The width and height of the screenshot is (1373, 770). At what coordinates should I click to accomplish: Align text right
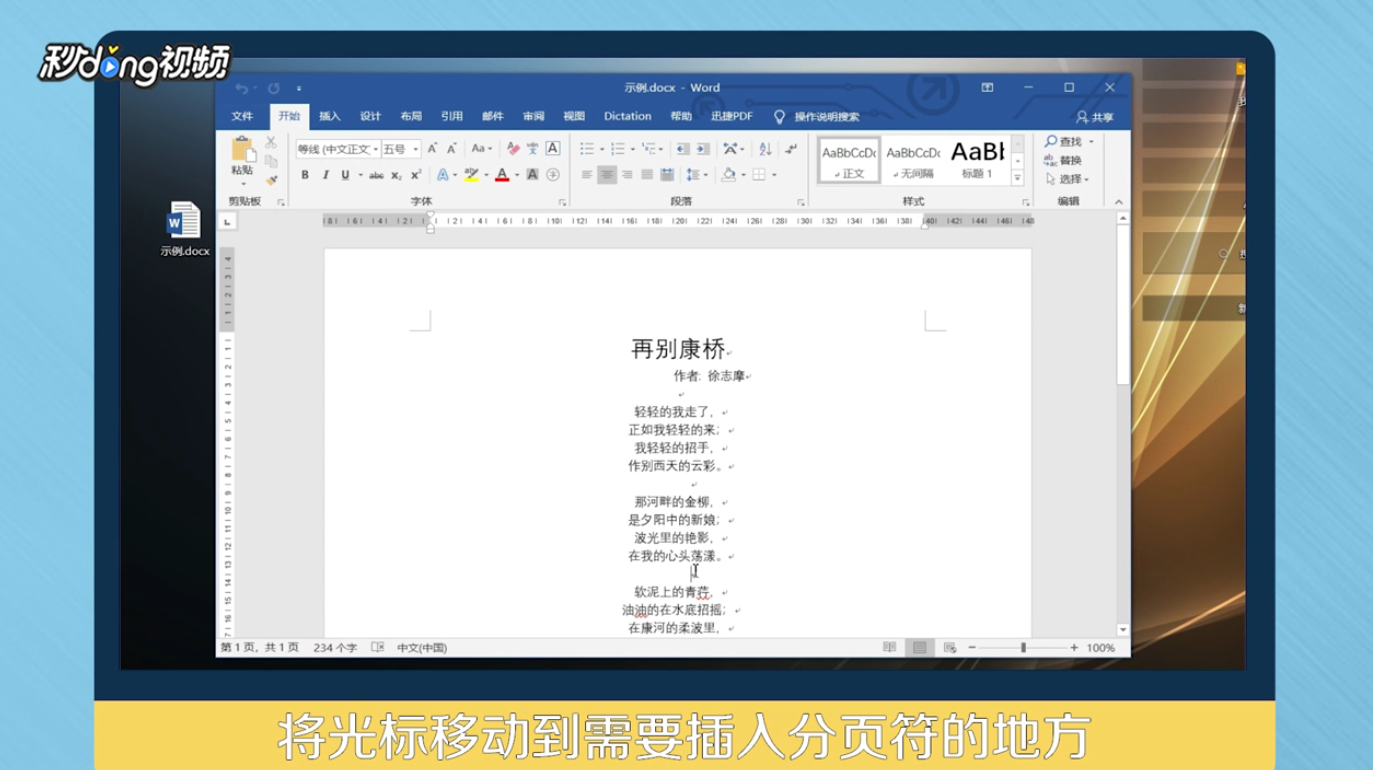pyautogui.click(x=627, y=175)
